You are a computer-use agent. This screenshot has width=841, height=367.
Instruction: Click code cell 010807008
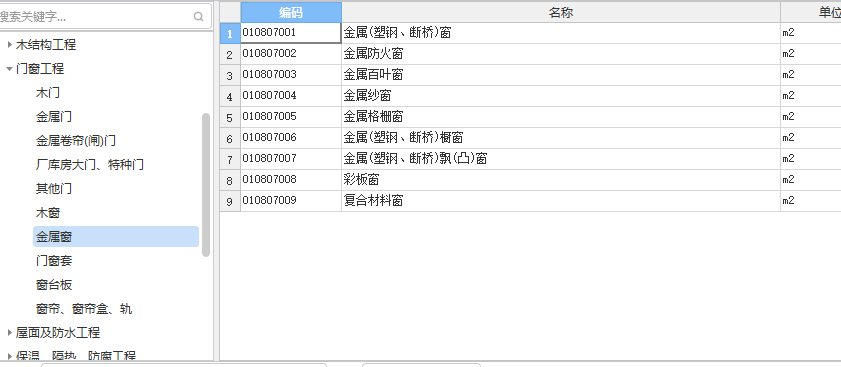[x=291, y=180]
